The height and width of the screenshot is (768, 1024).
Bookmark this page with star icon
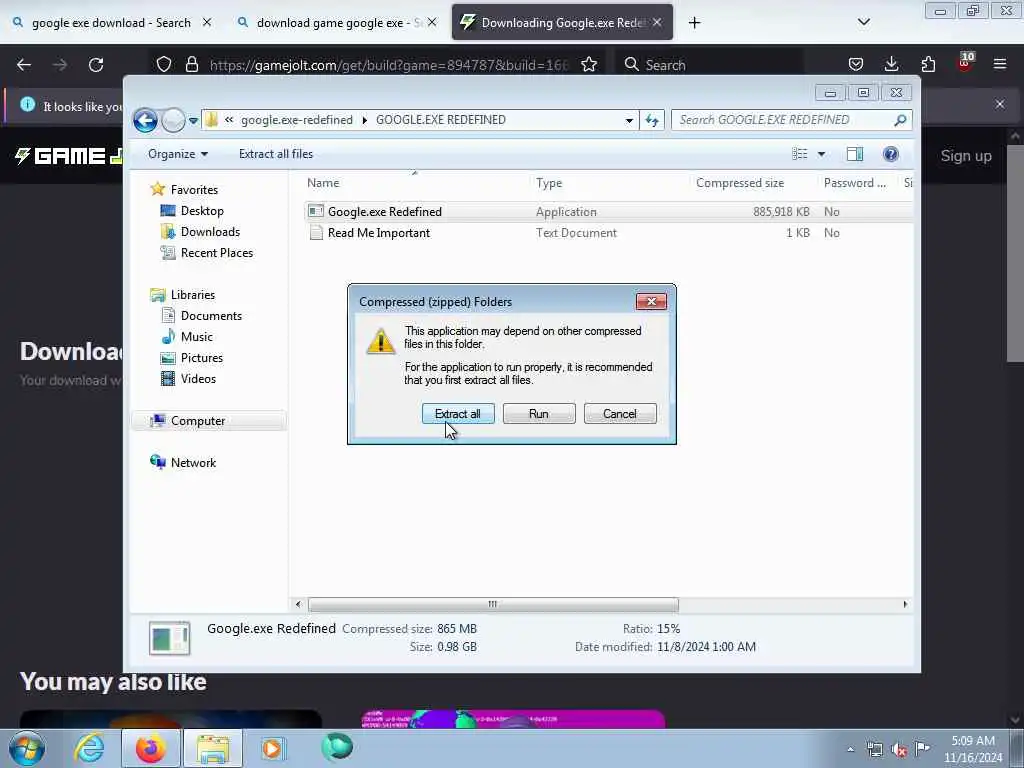pyautogui.click(x=589, y=65)
